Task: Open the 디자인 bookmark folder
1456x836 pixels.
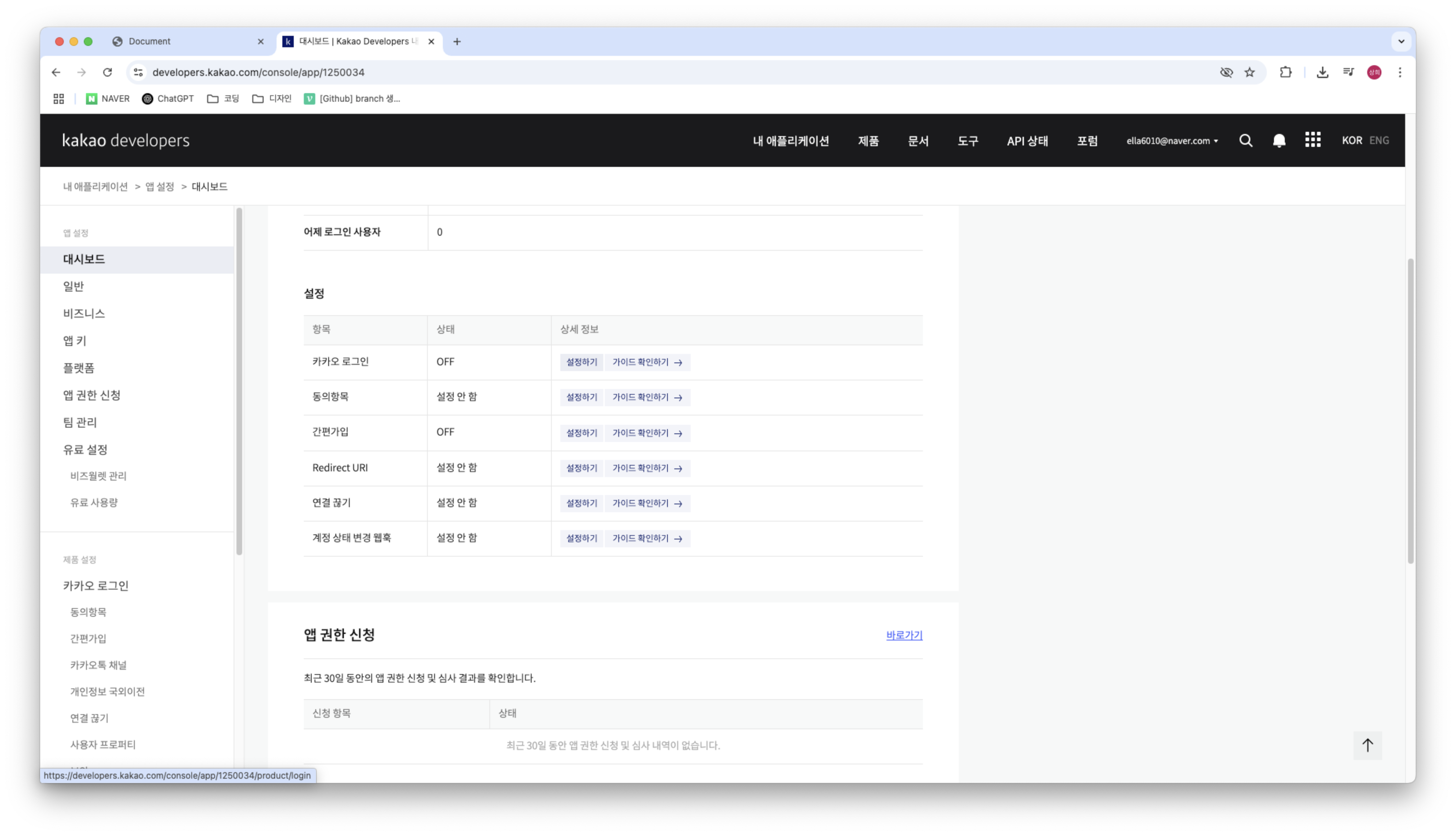Action: [x=272, y=99]
